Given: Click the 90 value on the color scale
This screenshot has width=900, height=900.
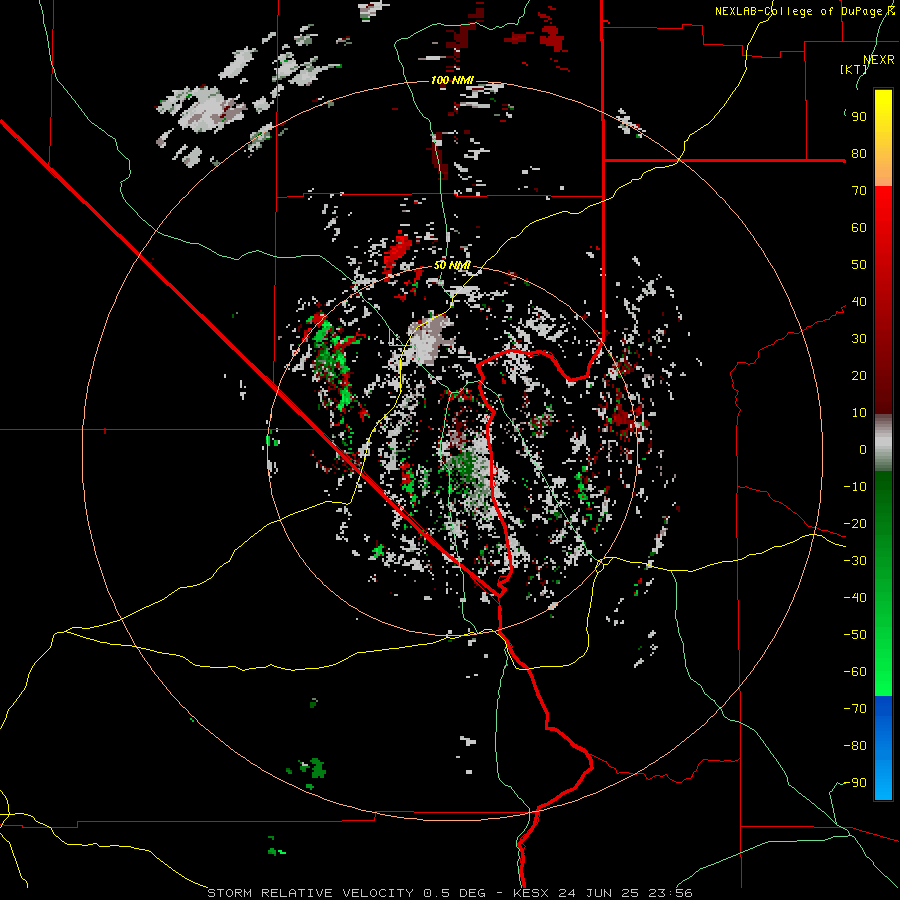Looking at the screenshot, I should (859, 117).
